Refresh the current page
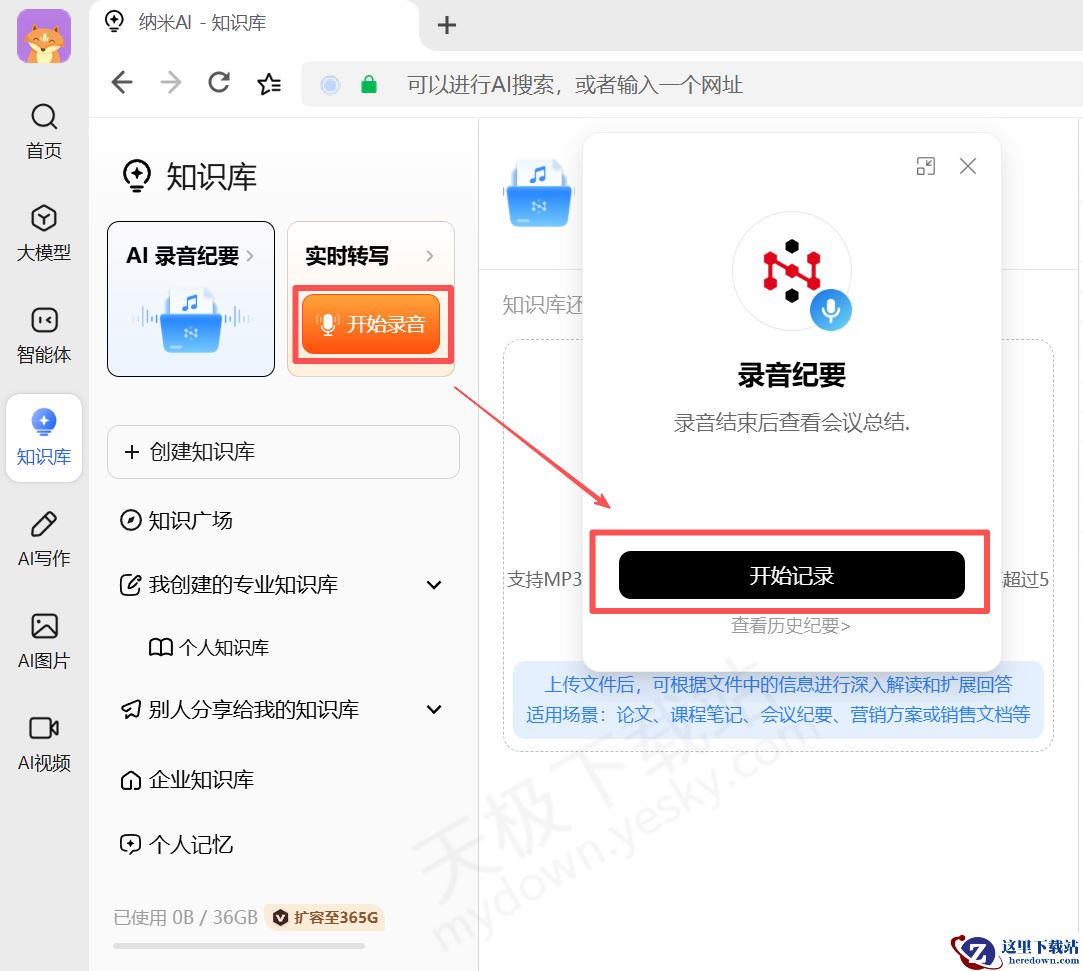Image resolution: width=1083 pixels, height=971 pixels. coord(218,83)
